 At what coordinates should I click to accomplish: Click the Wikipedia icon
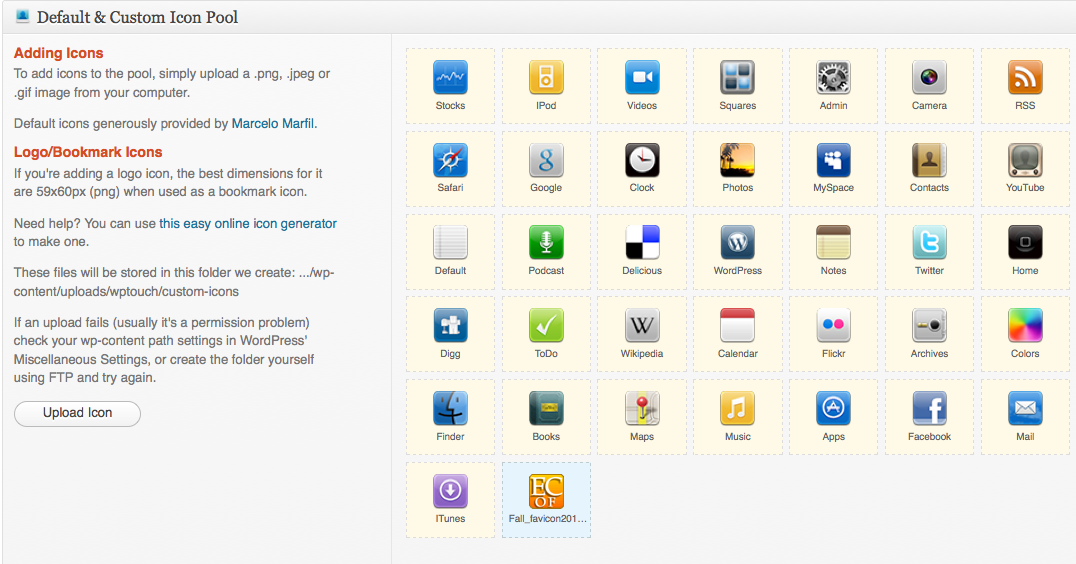tap(642, 326)
